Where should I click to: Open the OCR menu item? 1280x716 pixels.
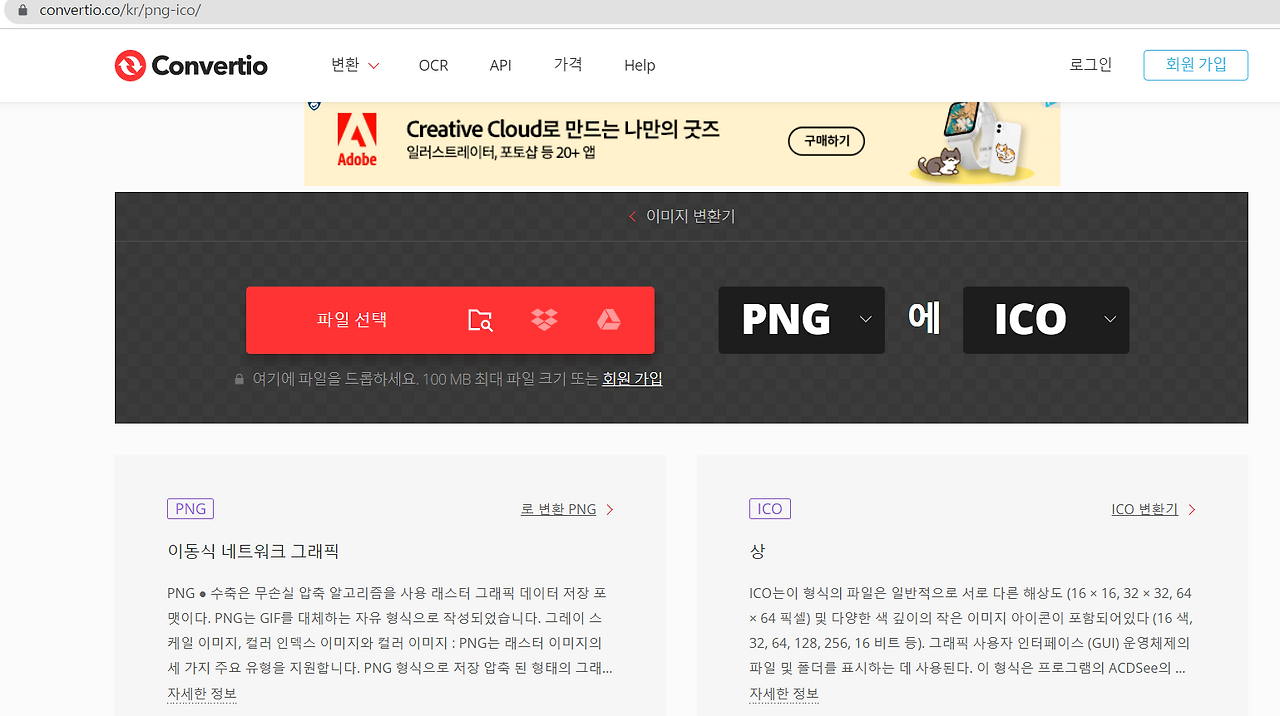tap(433, 65)
